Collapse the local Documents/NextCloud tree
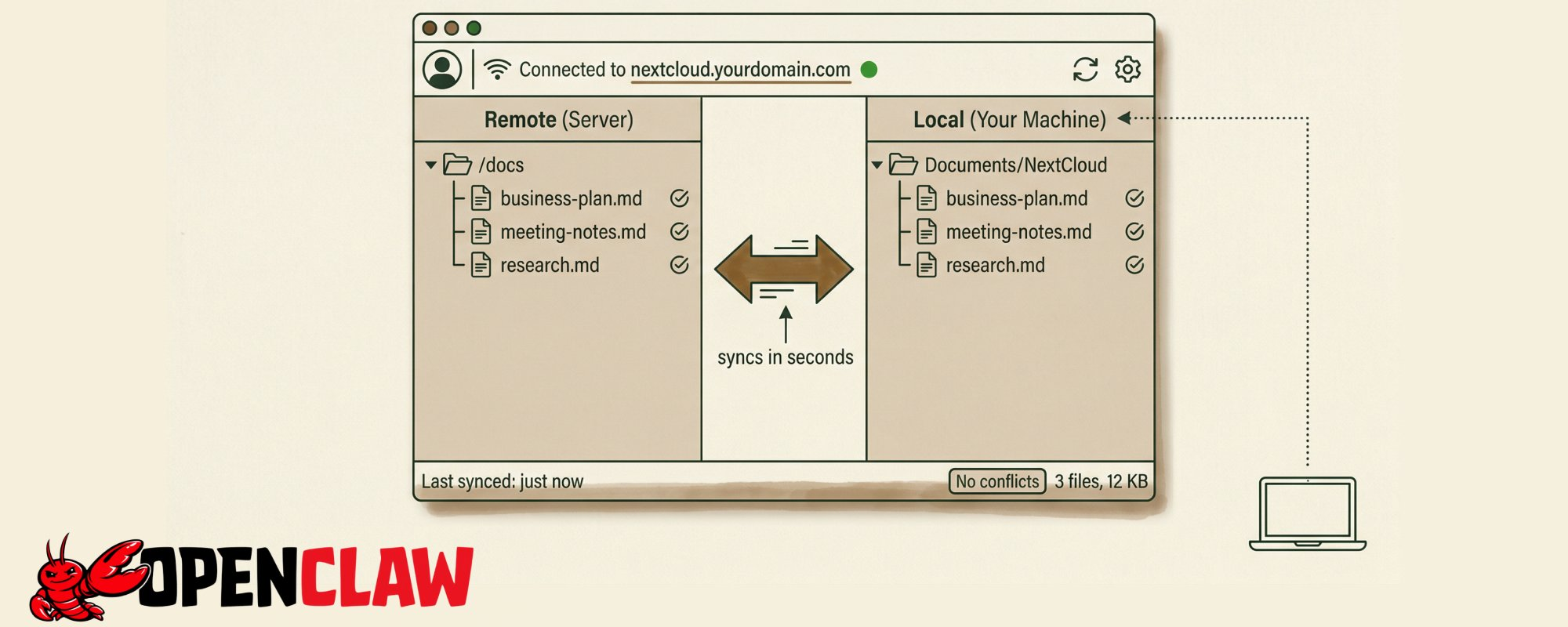Image resolution: width=1568 pixels, height=627 pixels. click(877, 165)
